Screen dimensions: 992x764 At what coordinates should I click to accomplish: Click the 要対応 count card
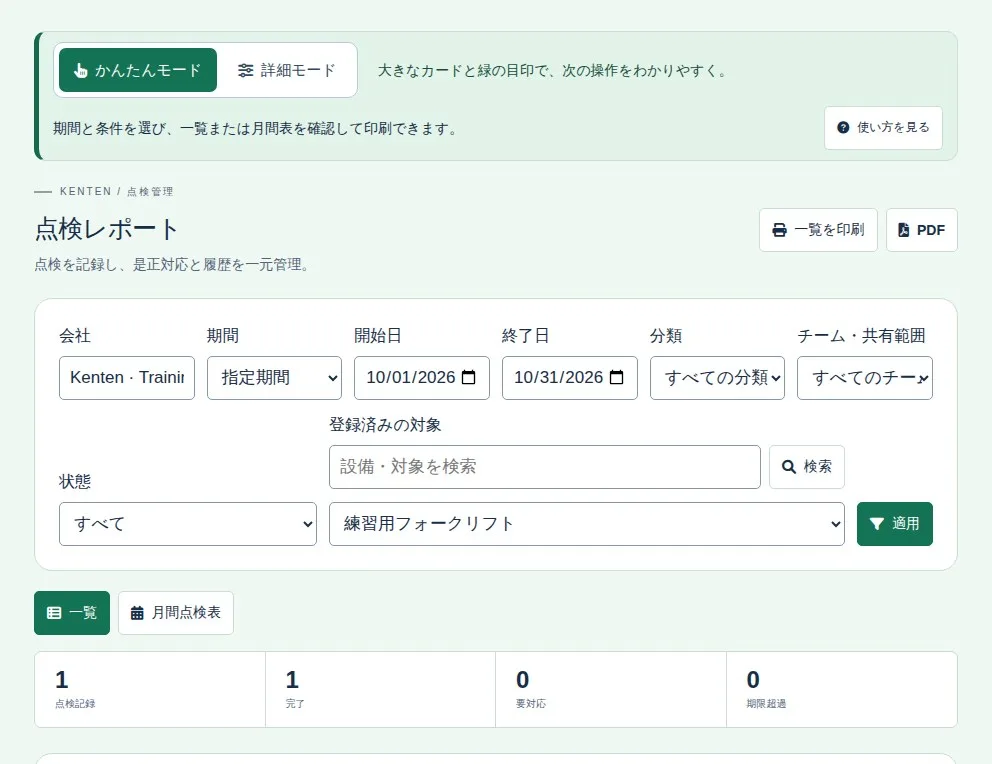[611, 689]
